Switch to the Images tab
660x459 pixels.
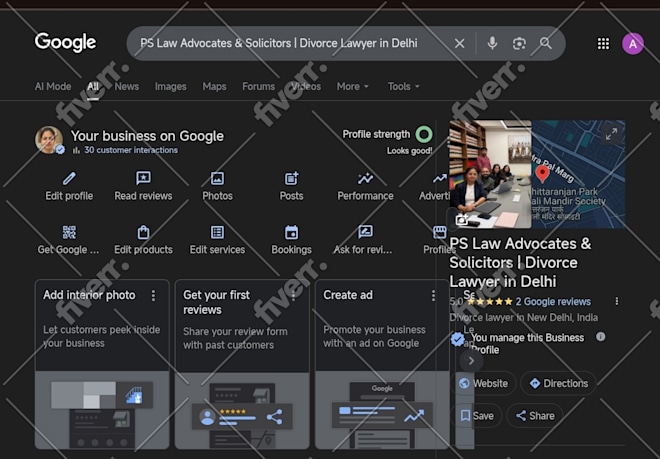click(x=170, y=86)
